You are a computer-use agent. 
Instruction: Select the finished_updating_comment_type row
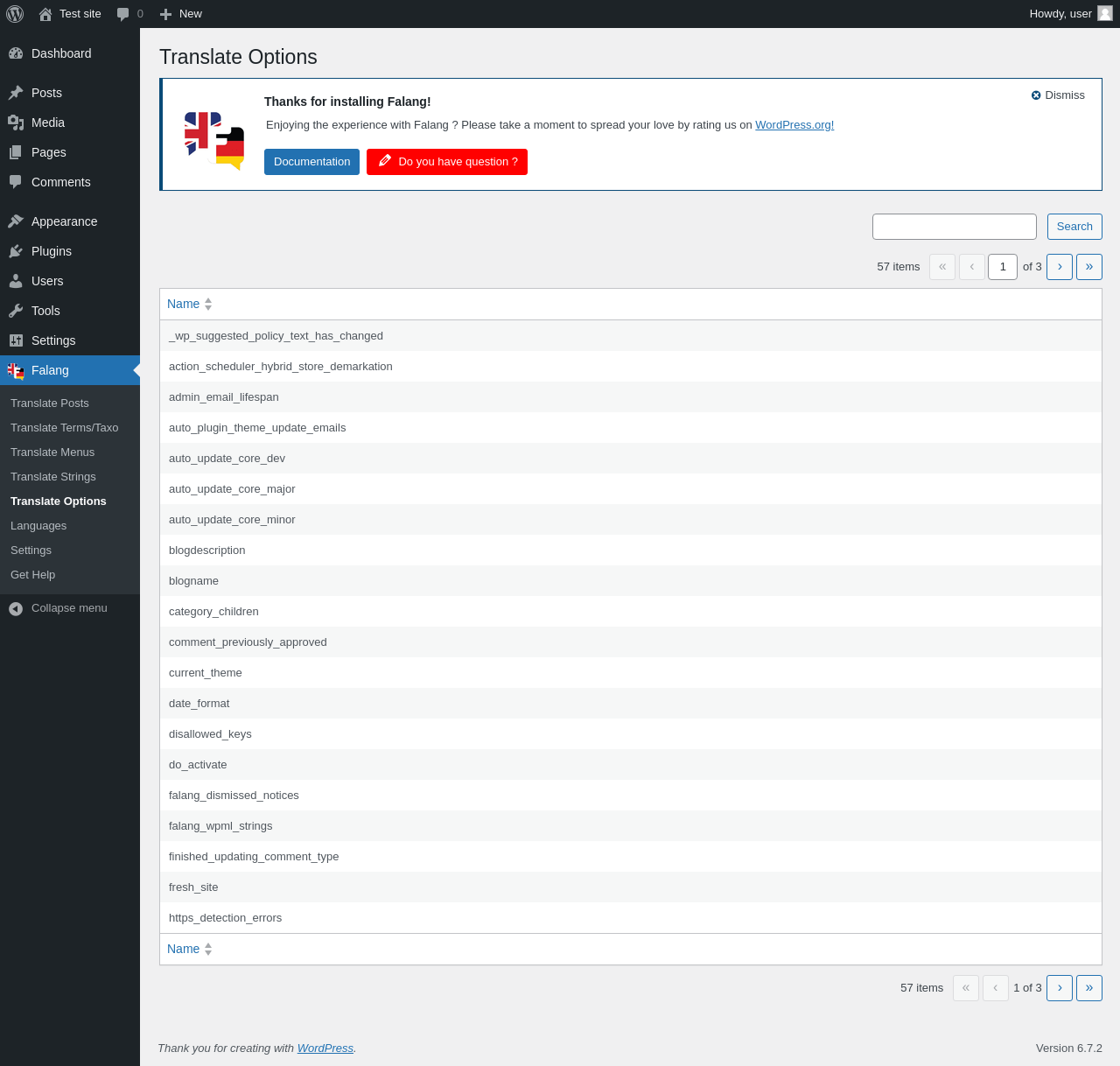tap(631, 857)
